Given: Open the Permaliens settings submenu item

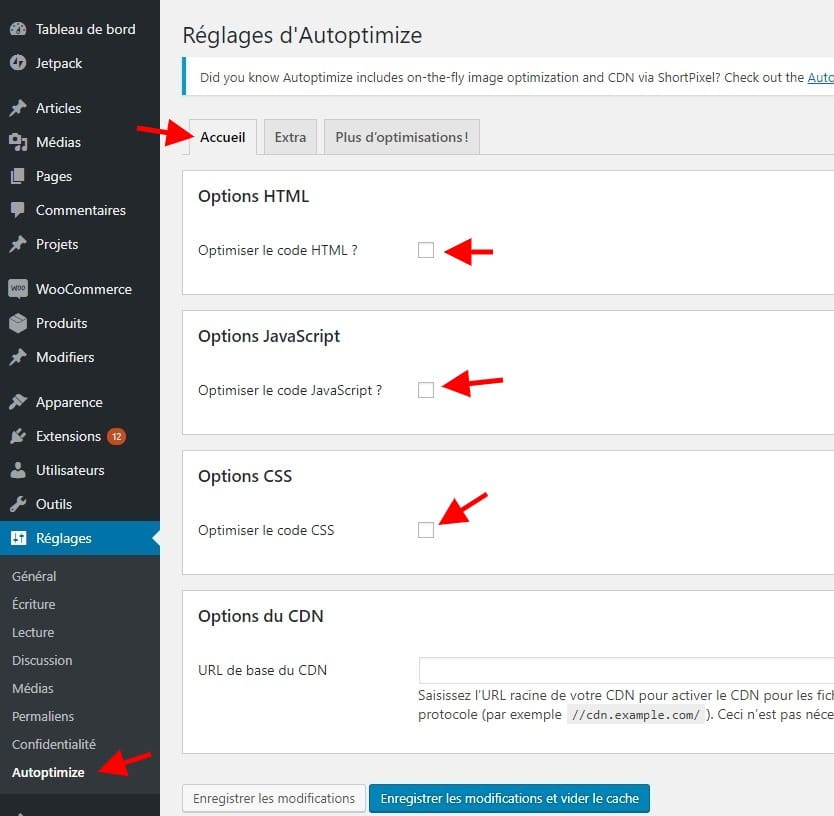Looking at the screenshot, I should pyautogui.click(x=43, y=716).
